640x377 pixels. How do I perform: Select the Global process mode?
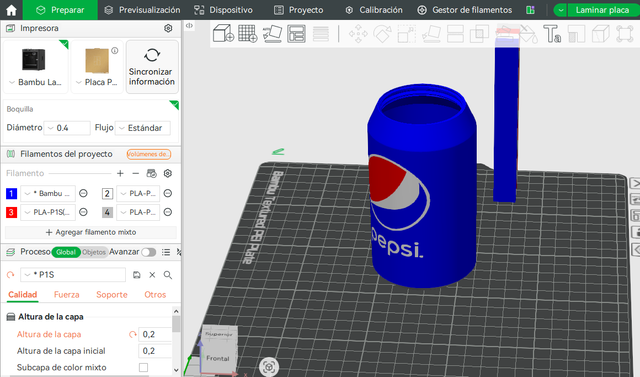coord(66,252)
